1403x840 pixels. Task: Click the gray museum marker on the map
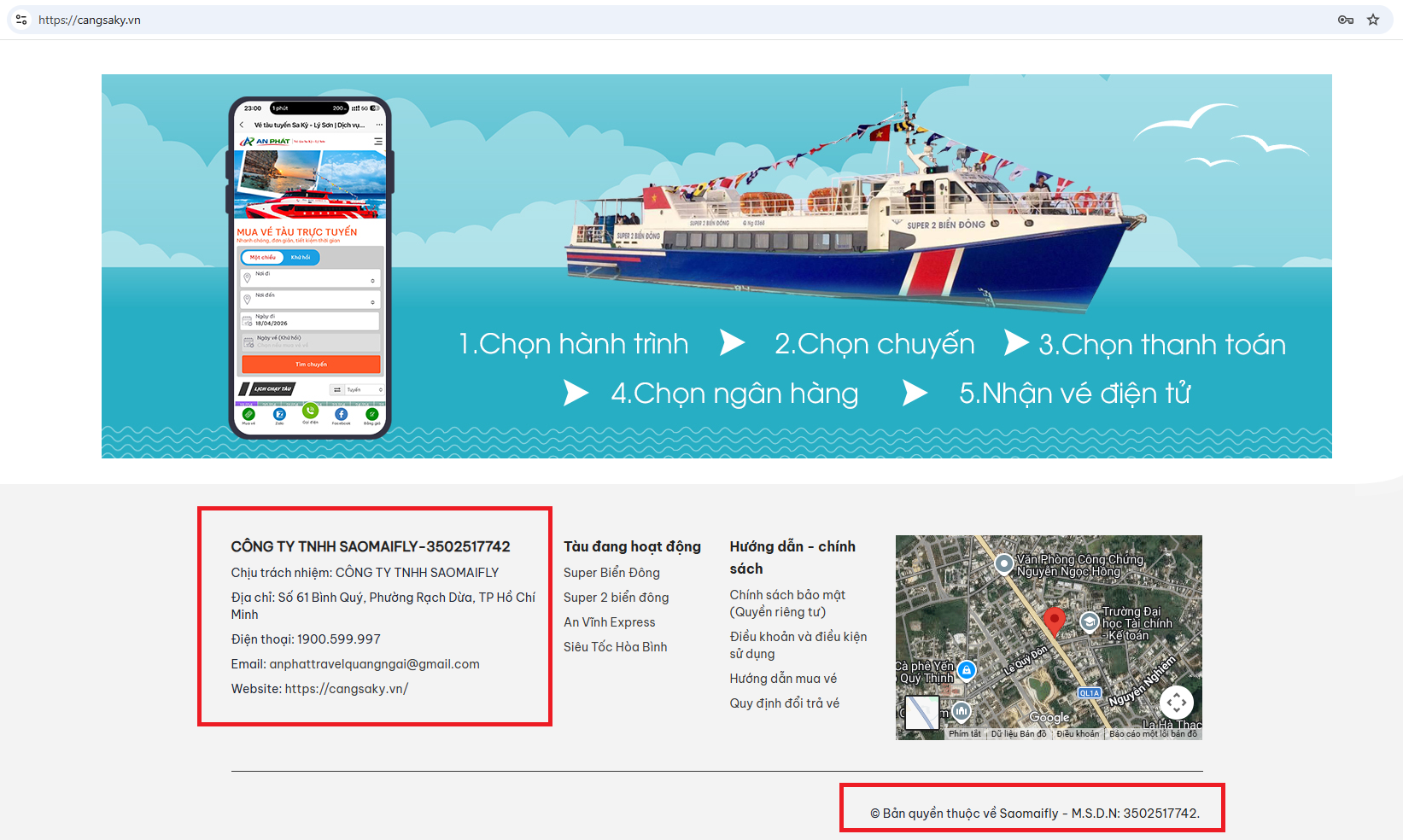[962, 710]
